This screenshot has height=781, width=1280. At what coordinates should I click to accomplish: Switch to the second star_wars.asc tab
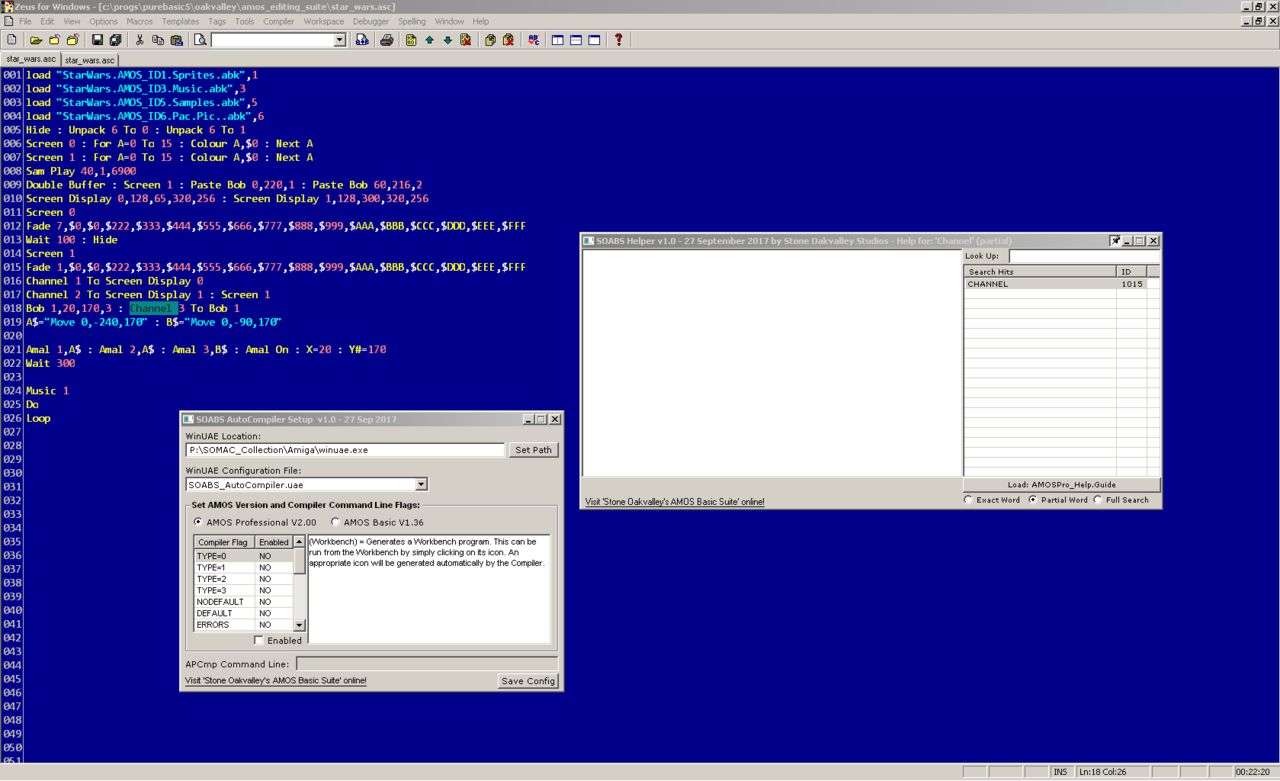pos(90,60)
